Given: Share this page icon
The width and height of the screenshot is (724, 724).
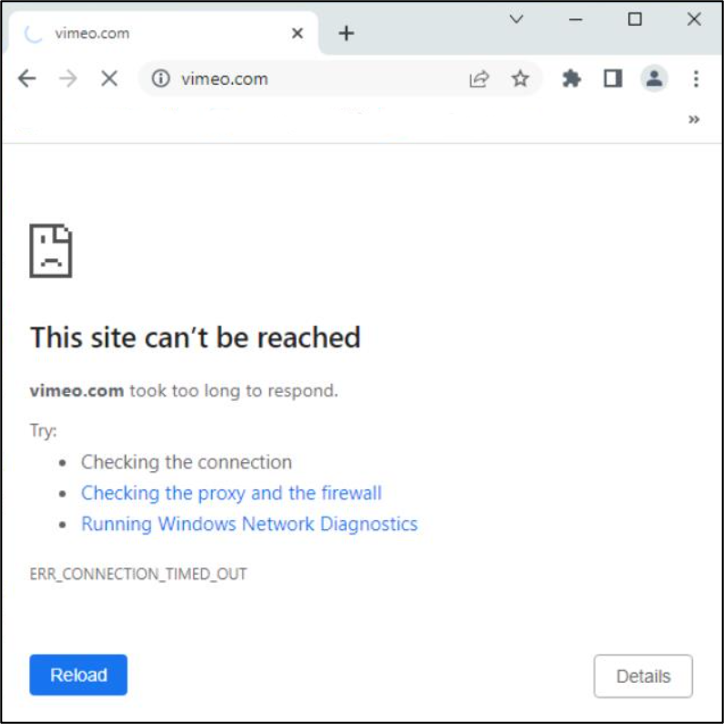Looking at the screenshot, I should pos(479,79).
